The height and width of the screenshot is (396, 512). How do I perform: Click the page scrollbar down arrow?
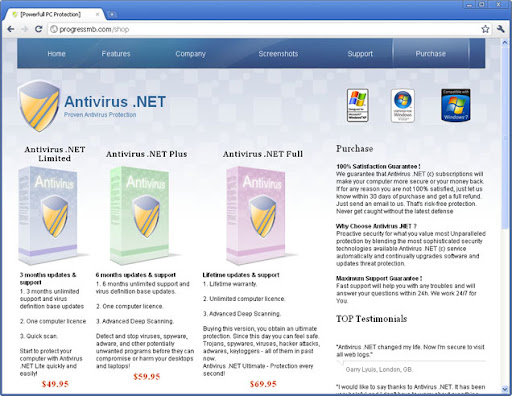point(505,389)
